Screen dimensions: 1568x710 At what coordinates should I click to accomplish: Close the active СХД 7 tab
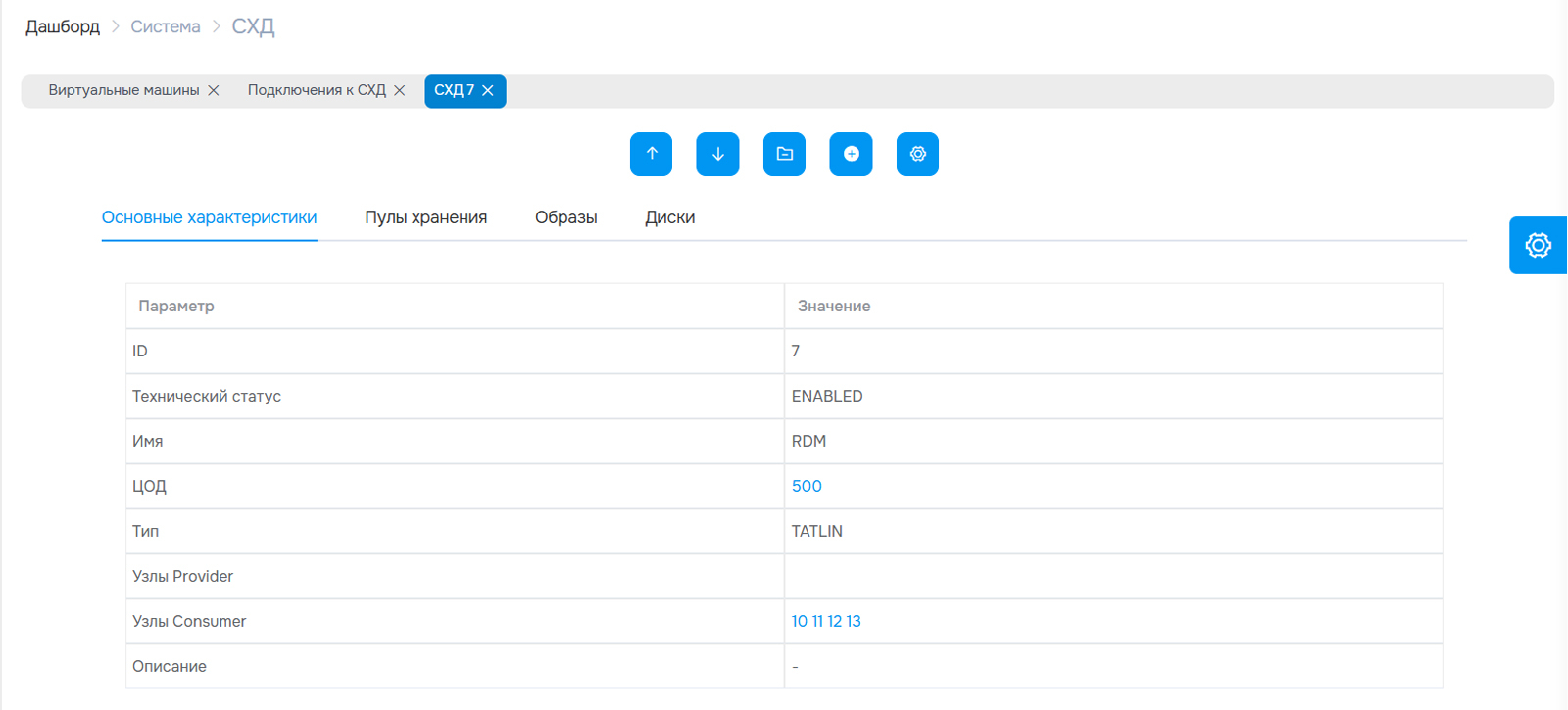(488, 90)
